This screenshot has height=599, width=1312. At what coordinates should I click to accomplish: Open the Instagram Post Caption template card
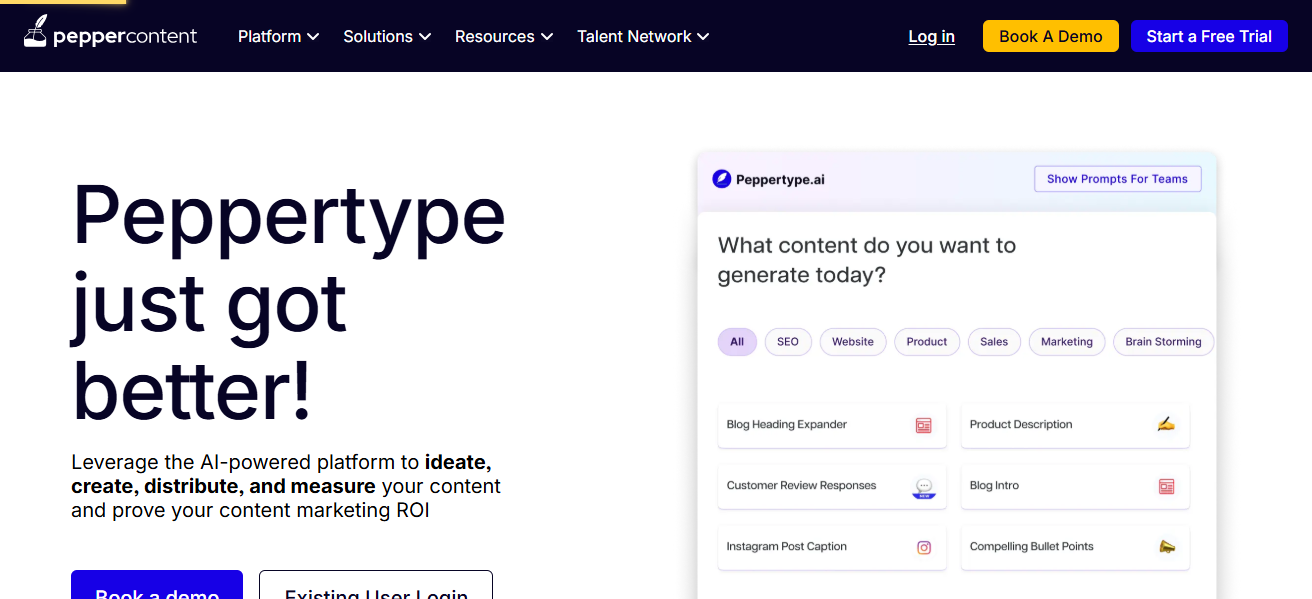[x=832, y=547]
